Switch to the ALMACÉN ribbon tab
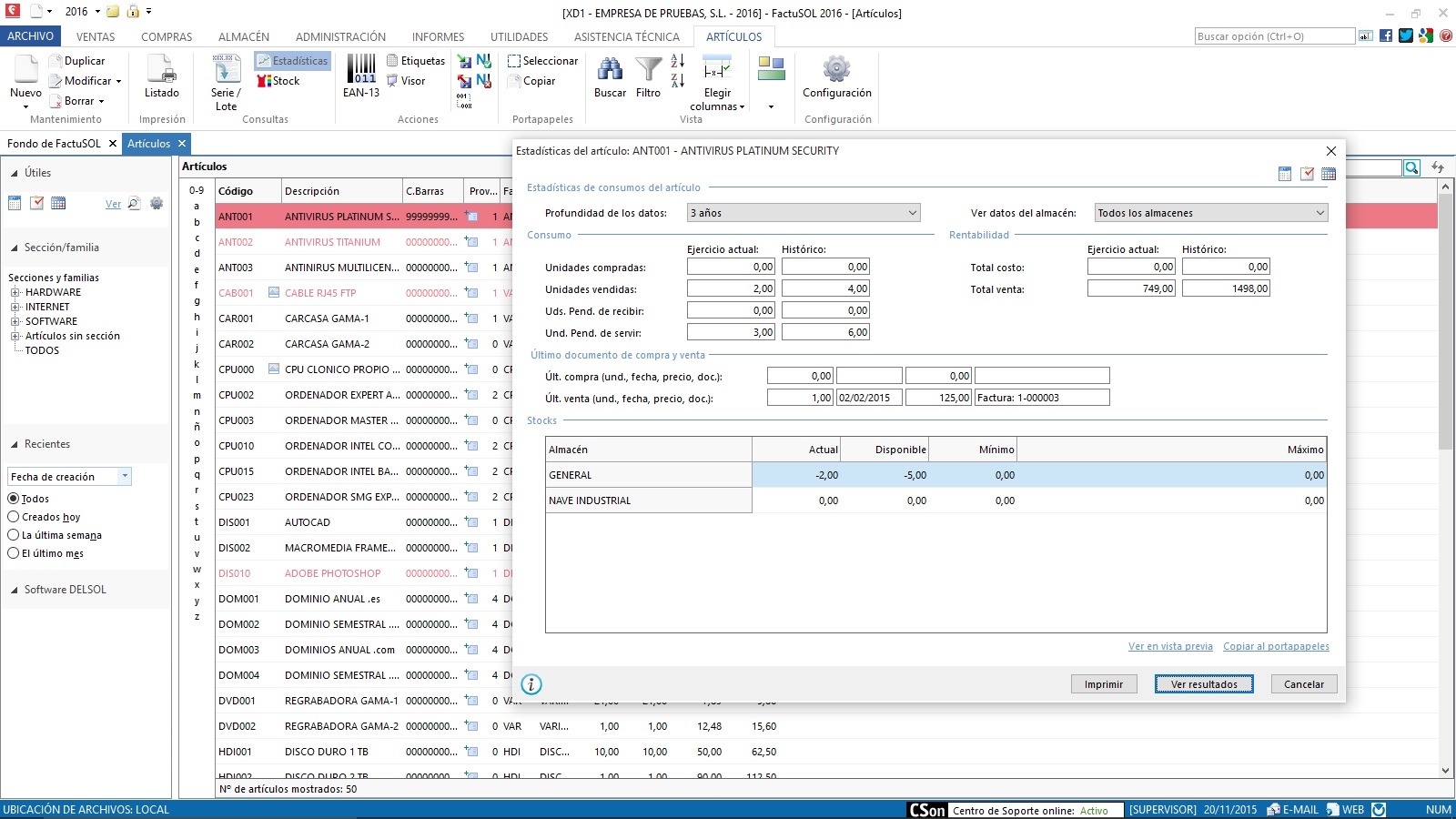 click(x=244, y=37)
